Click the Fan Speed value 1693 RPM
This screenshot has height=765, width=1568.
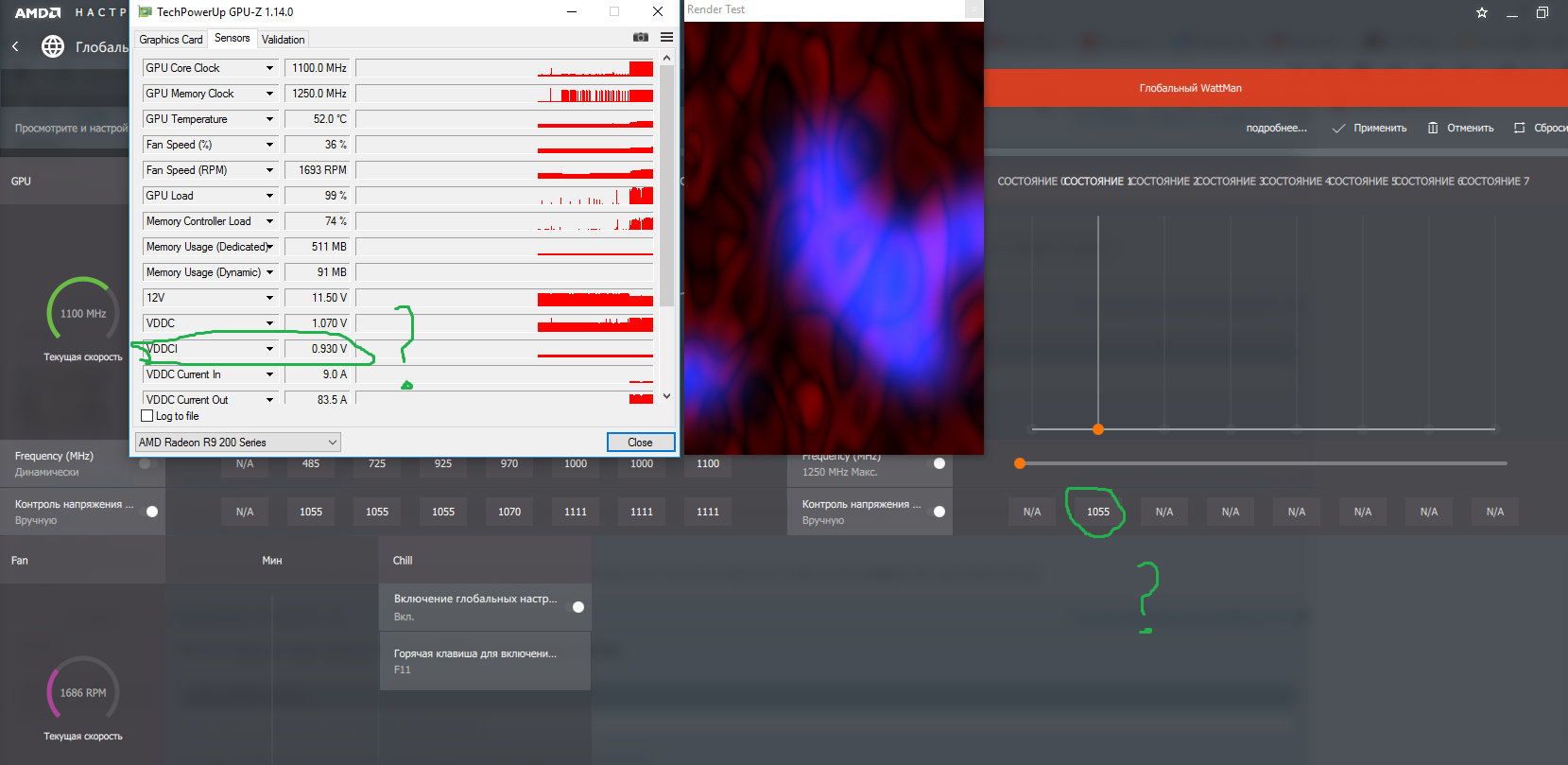pyautogui.click(x=318, y=170)
